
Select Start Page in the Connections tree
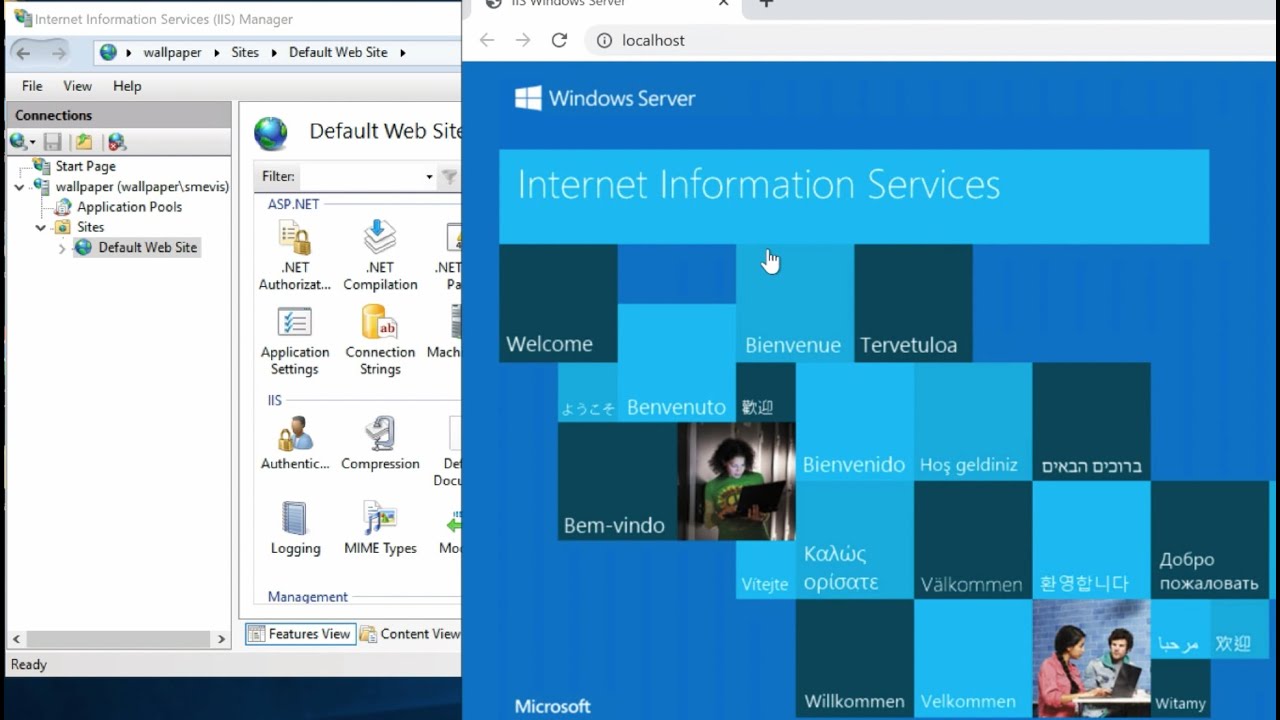click(x=85, y=166)
